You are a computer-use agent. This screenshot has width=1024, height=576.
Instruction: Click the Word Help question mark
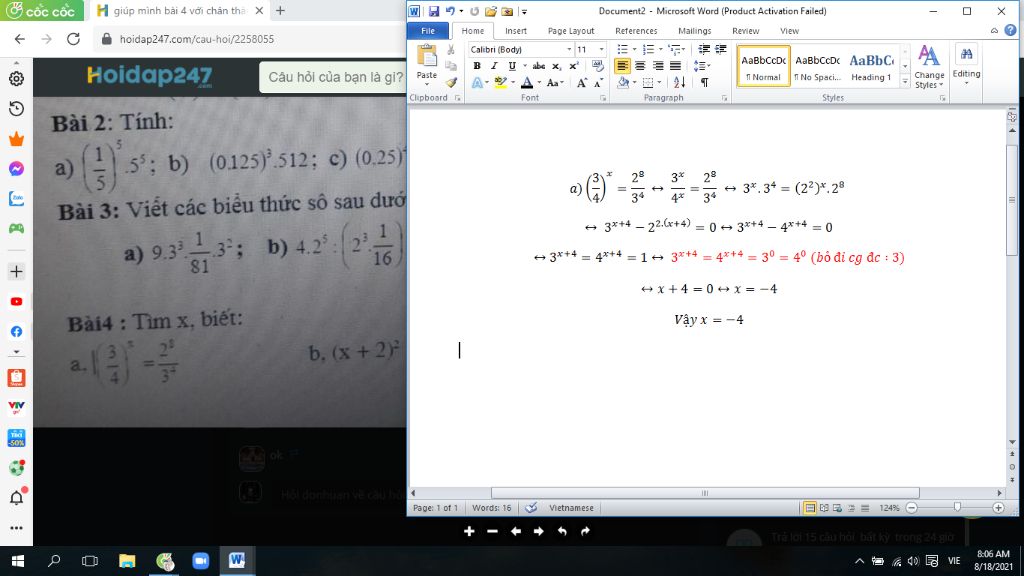[x=1010, y=31]
